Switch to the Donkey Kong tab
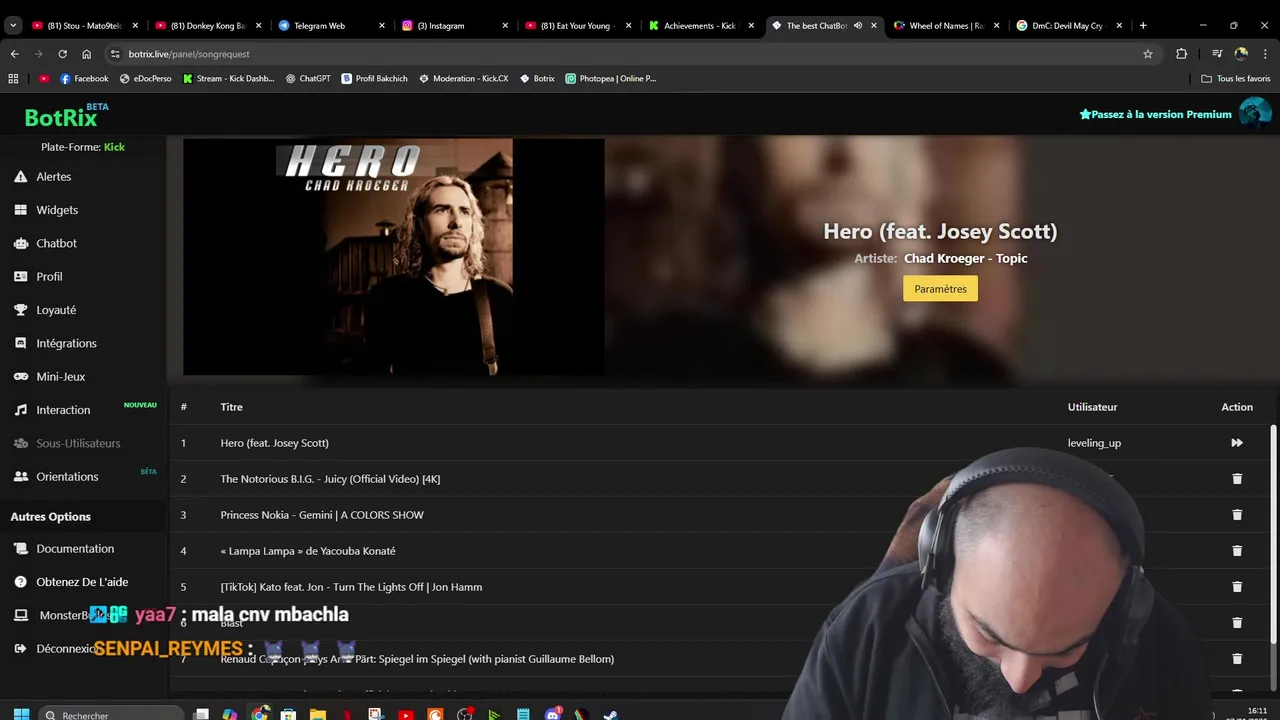The image size is (1280, 720). pos(208,26)
